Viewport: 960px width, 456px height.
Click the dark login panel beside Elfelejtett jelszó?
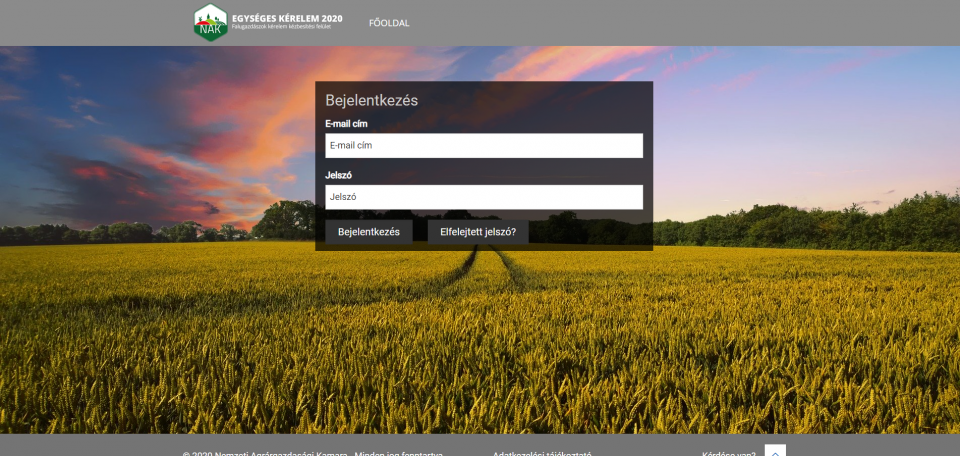[590, 232]
